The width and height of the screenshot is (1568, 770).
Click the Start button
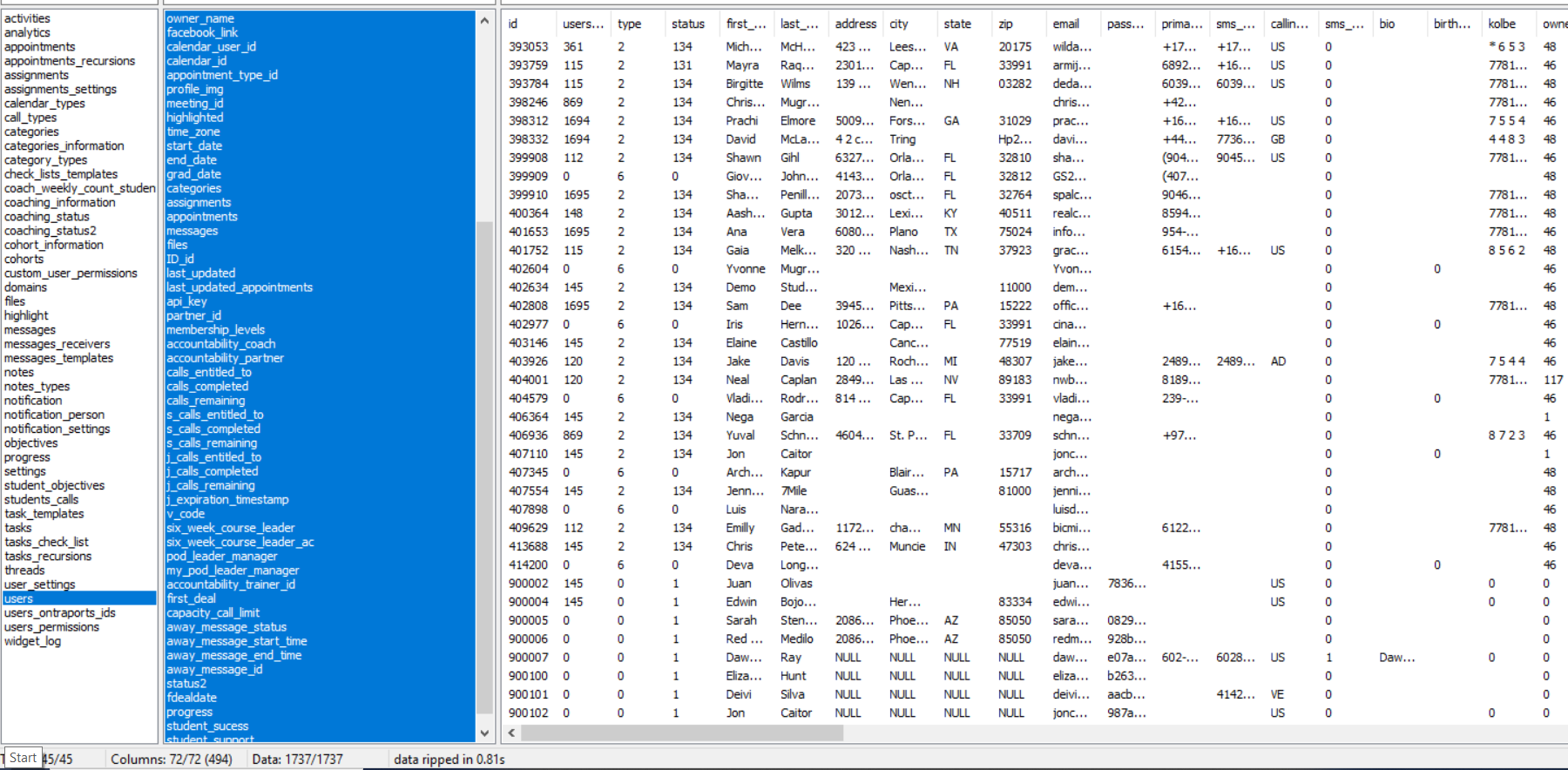click(23, 758)
